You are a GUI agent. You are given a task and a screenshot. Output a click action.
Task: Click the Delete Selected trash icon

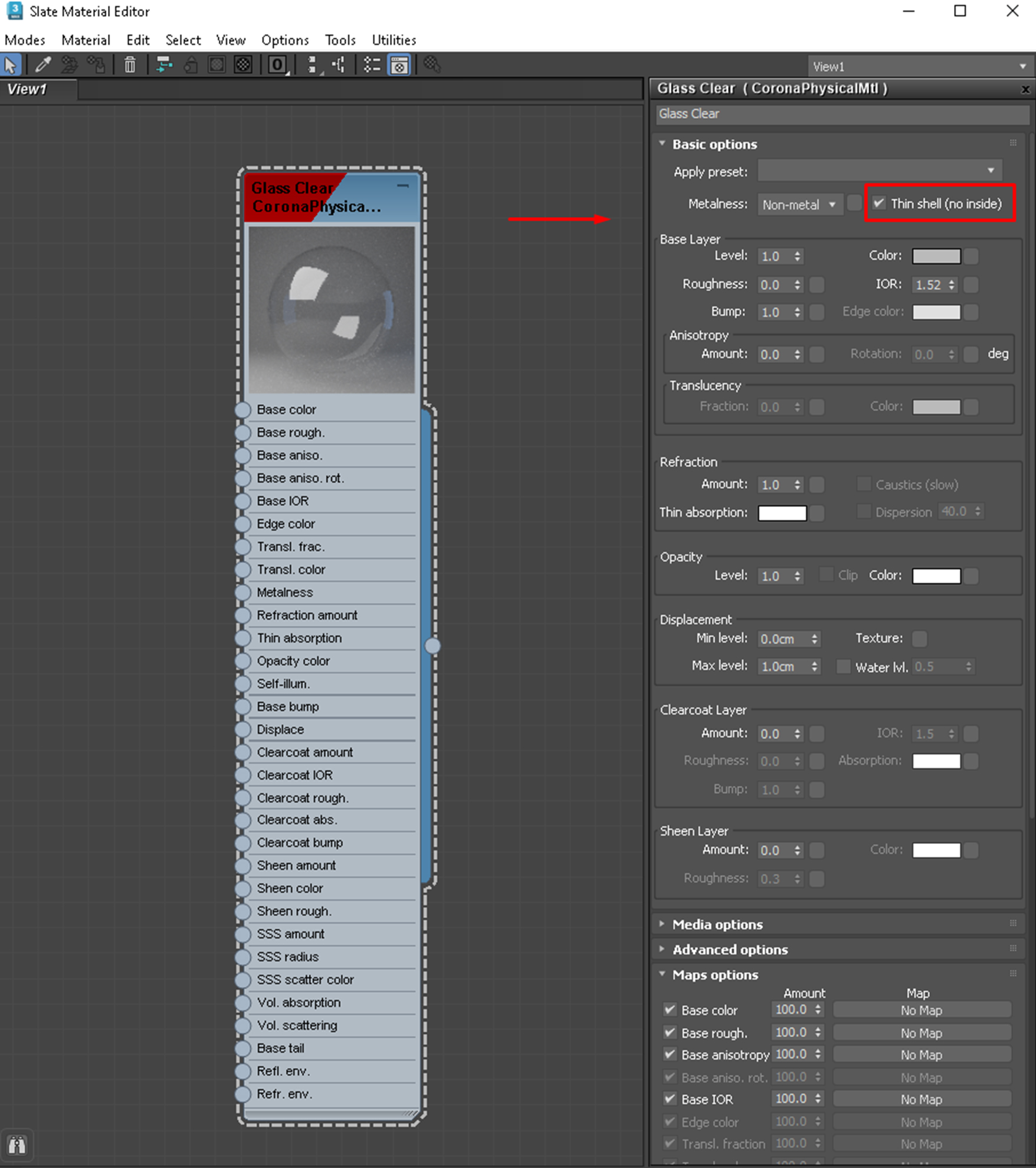(130, 65)
